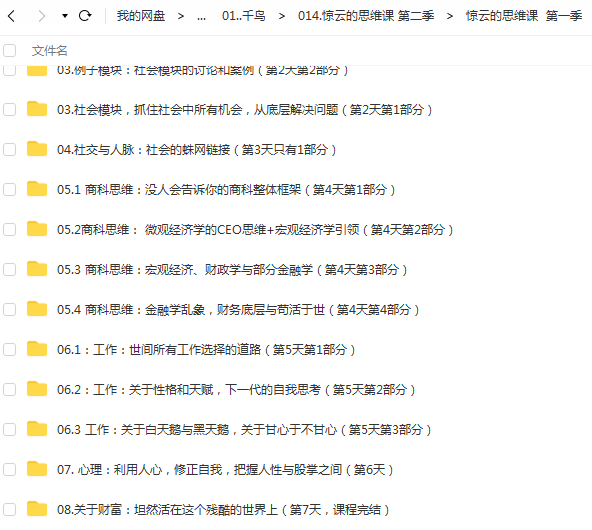The image size is (592, 530).
Task: Click the forward navigation arrow
Action: click(x=42, y=16)
